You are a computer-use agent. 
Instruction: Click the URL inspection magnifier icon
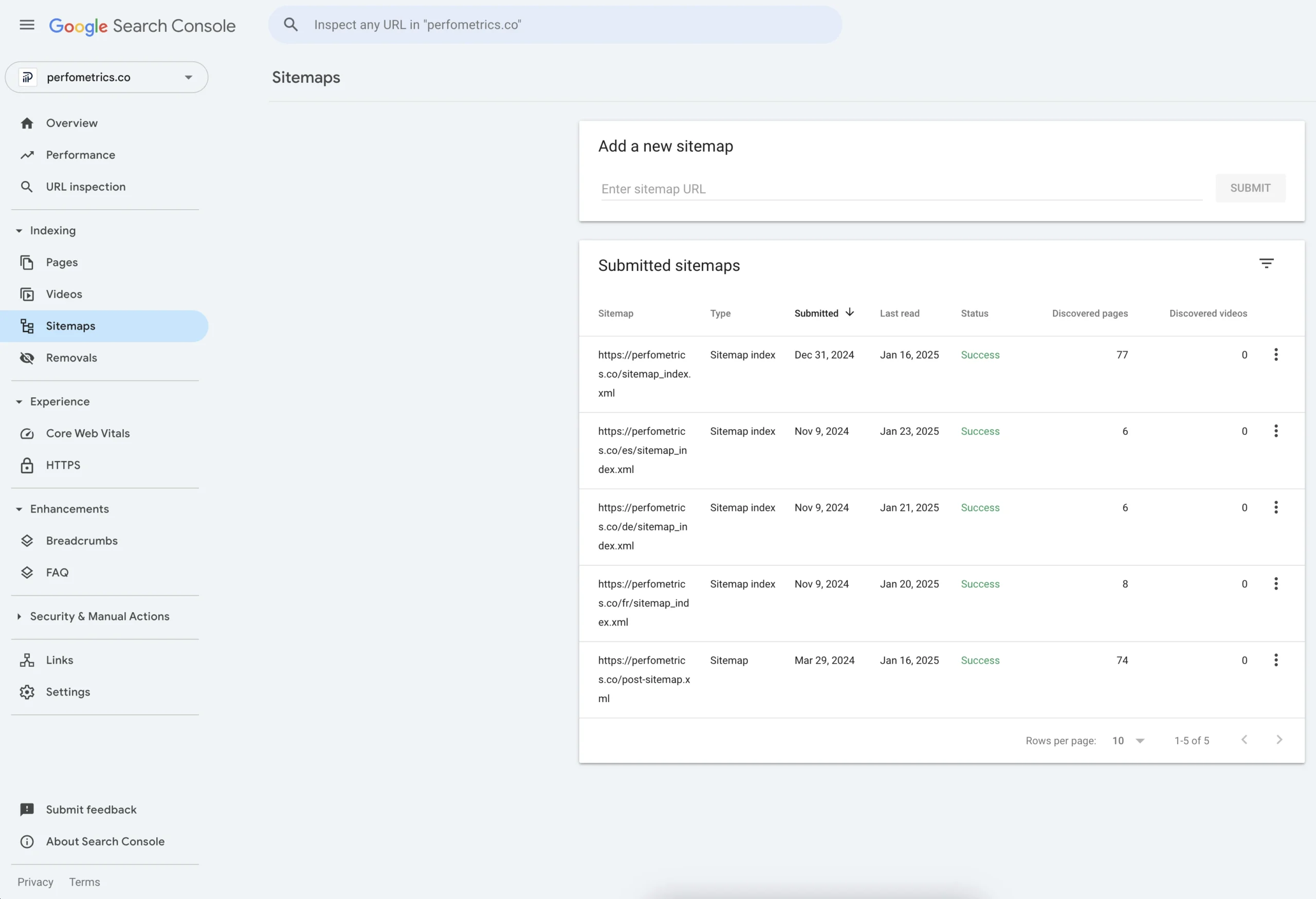point(27,186)
